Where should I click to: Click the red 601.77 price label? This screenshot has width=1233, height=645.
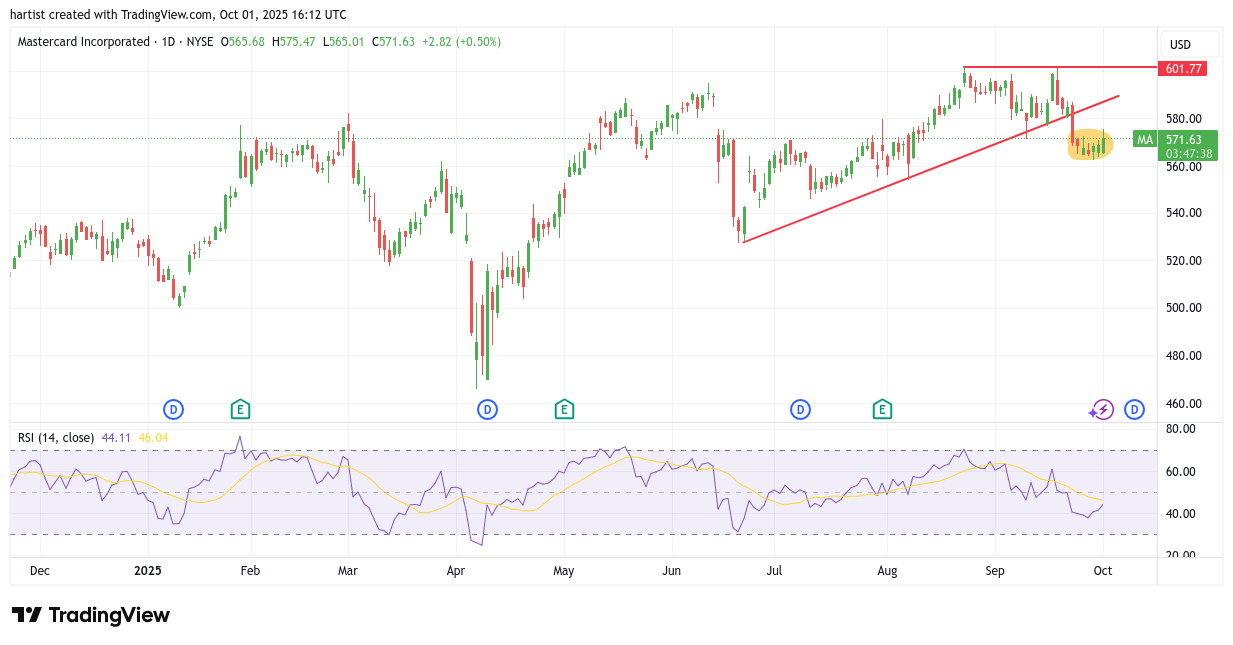tap(1181, 69)
